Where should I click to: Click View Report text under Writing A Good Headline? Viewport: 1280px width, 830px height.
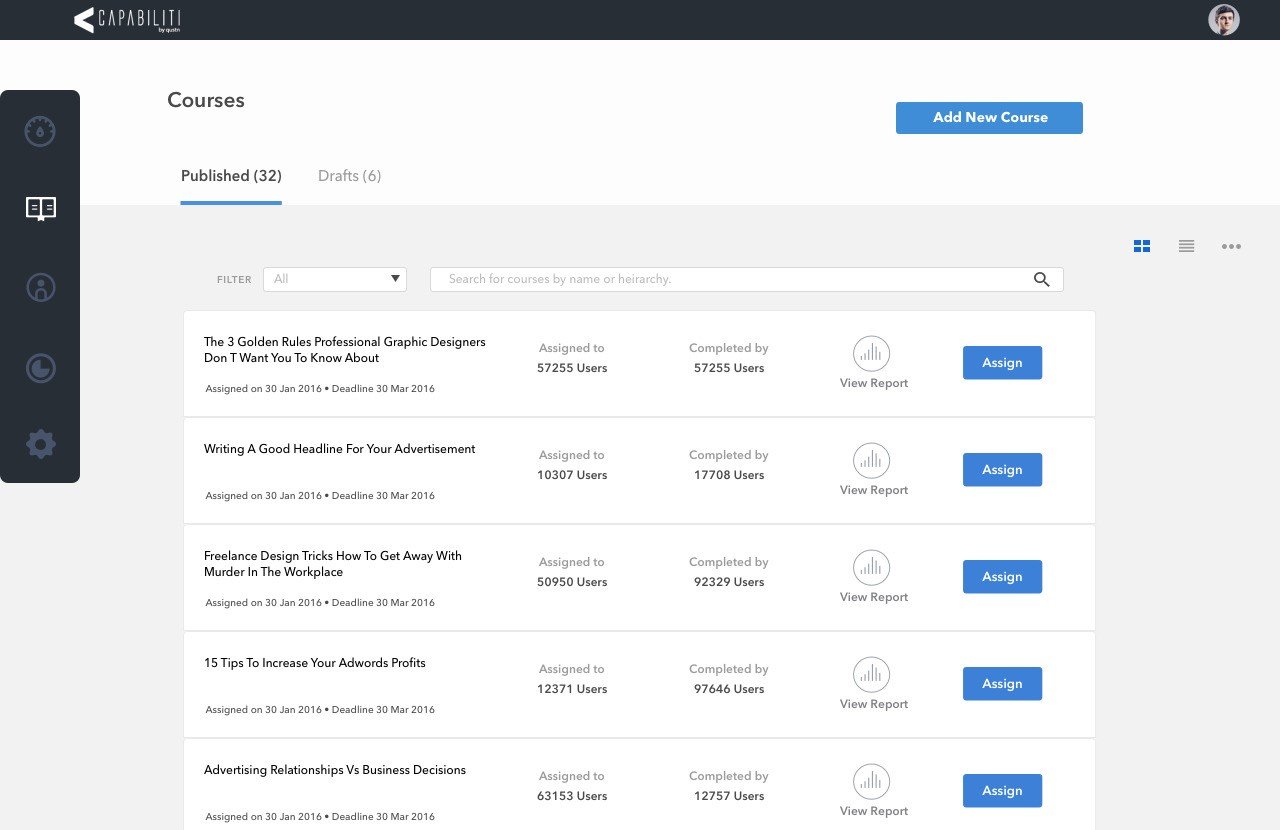[x=874, y=490]
